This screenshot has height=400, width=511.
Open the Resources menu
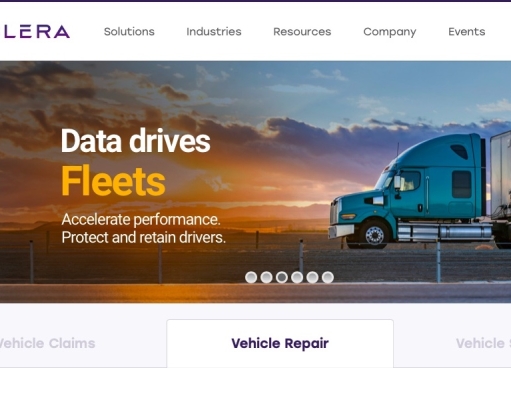(302, 32)
